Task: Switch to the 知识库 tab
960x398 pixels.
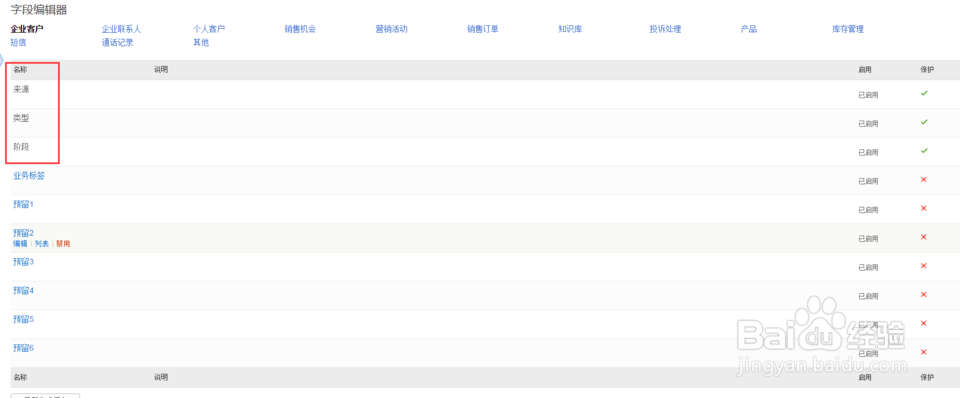Action: (x=570, y=29)
